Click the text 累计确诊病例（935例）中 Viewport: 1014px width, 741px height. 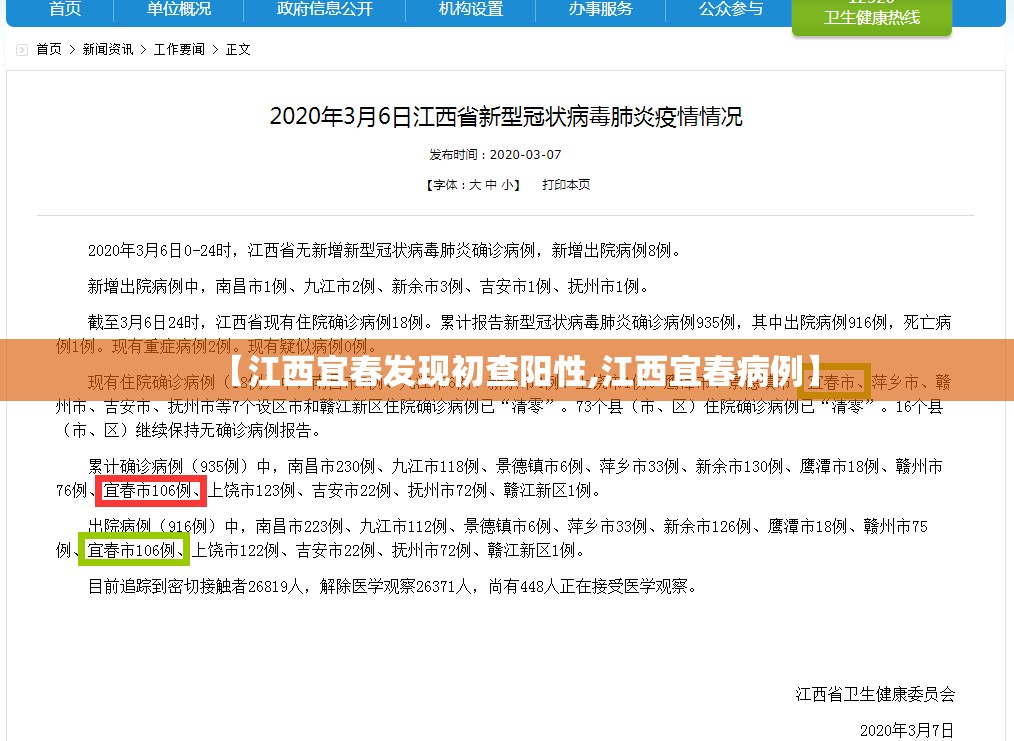click(179, 466)
